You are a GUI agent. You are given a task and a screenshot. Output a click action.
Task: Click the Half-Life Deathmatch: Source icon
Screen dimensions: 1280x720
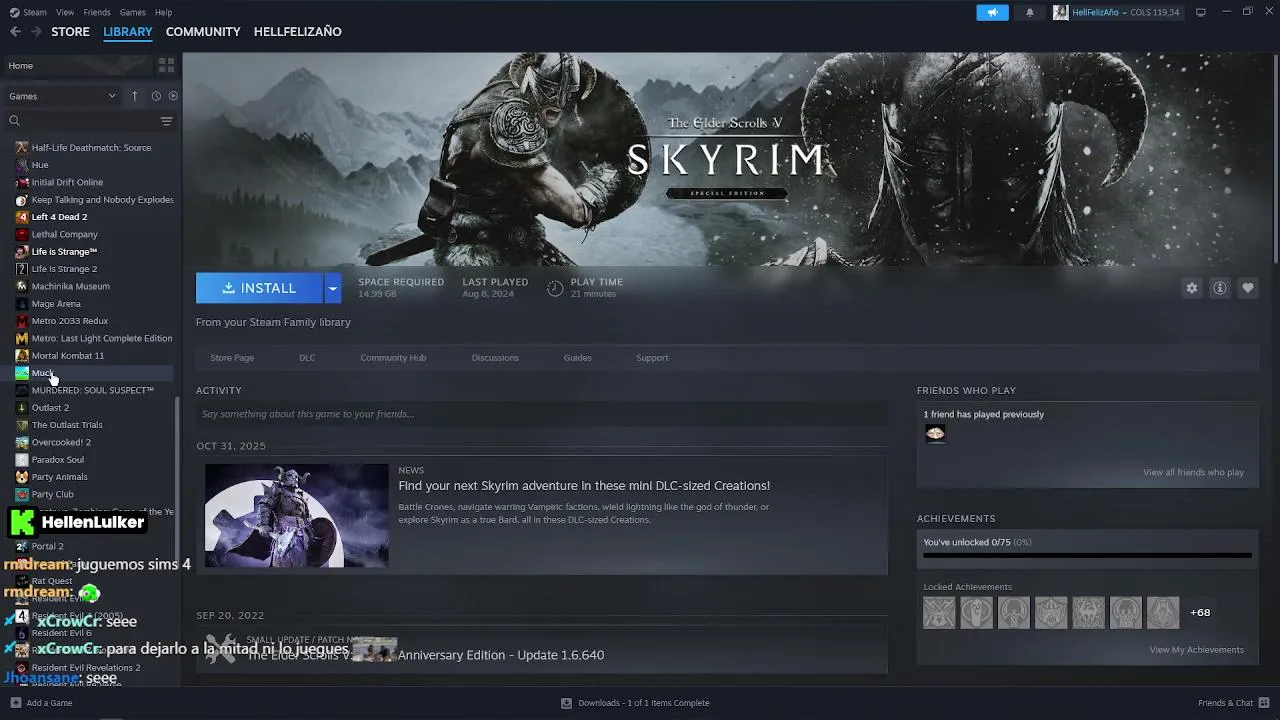22,148
